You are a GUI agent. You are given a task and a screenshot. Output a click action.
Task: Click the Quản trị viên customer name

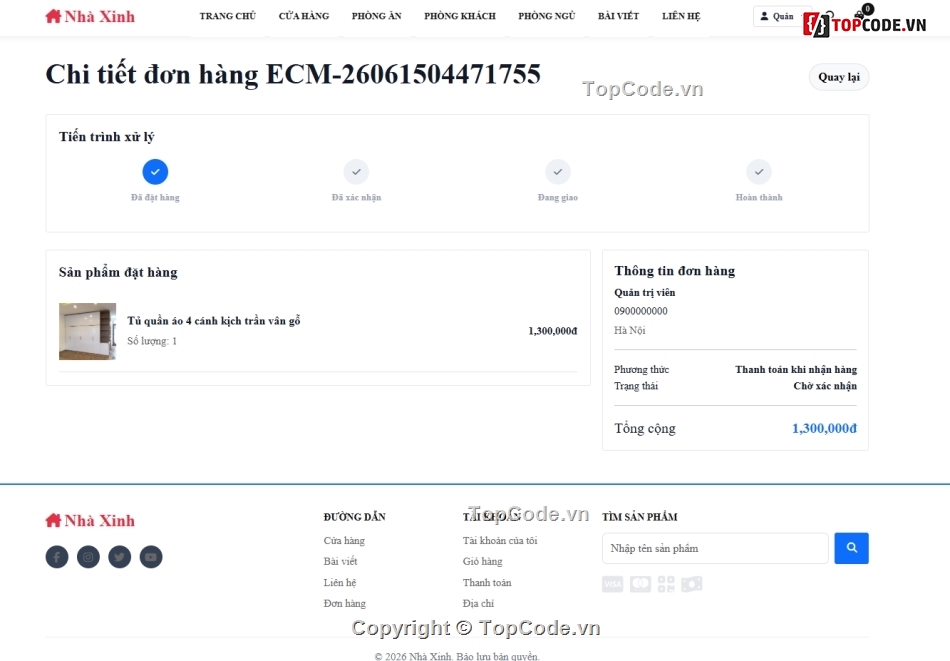[x=645, y=293]
